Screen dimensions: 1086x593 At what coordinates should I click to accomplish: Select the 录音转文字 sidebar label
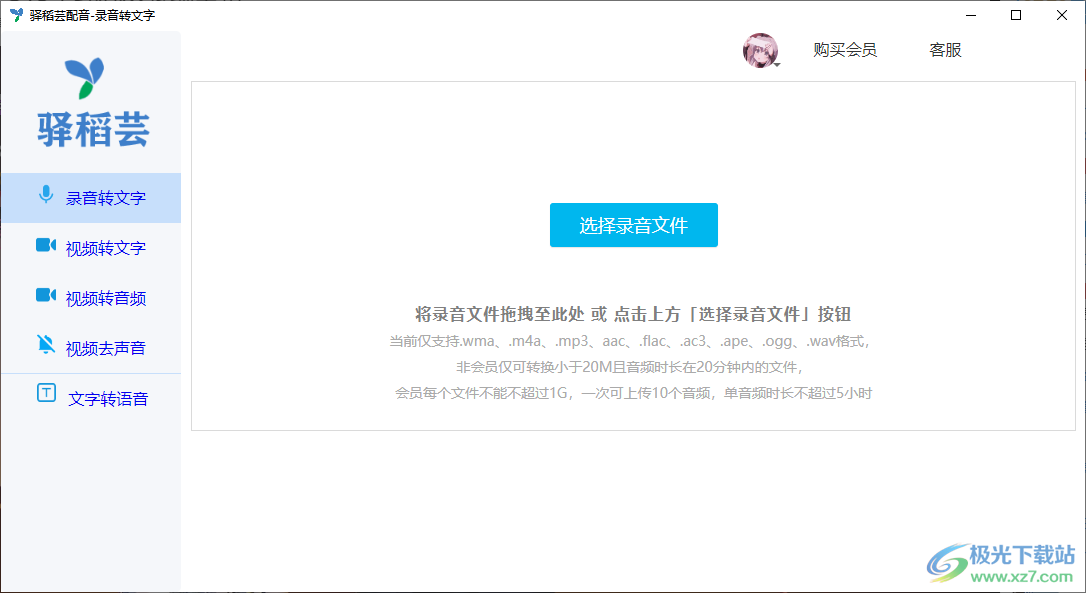tap(106, 198)
